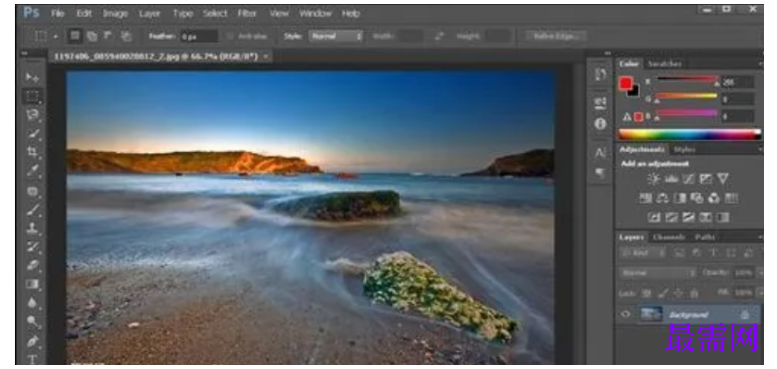This screenshot has height=369, width=777.
Task: Add a Channel Mixer adjustment
Action: [714, 199]
